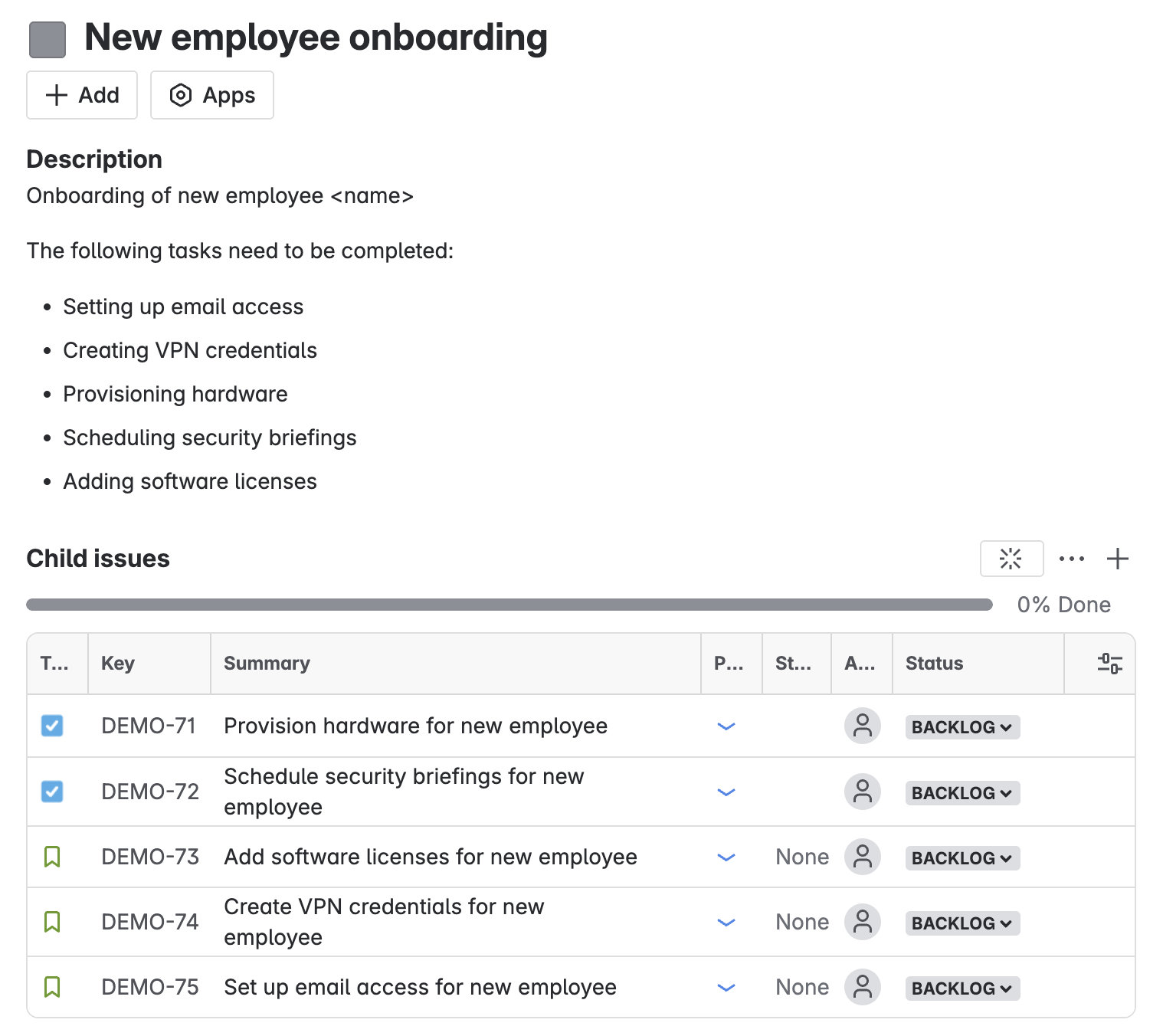Click the Apps button
This screenshot has width=1163, height=1036.
(x=212, y=95)
